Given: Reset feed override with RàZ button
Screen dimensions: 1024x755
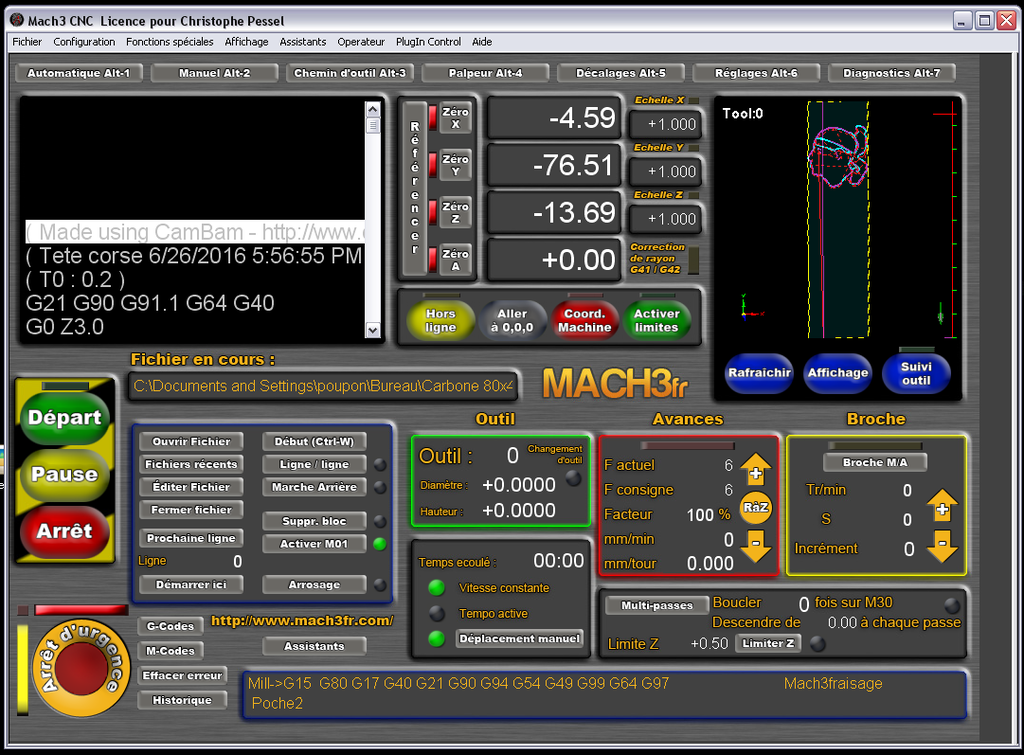Looking at the screenshot, I should 756,507.
